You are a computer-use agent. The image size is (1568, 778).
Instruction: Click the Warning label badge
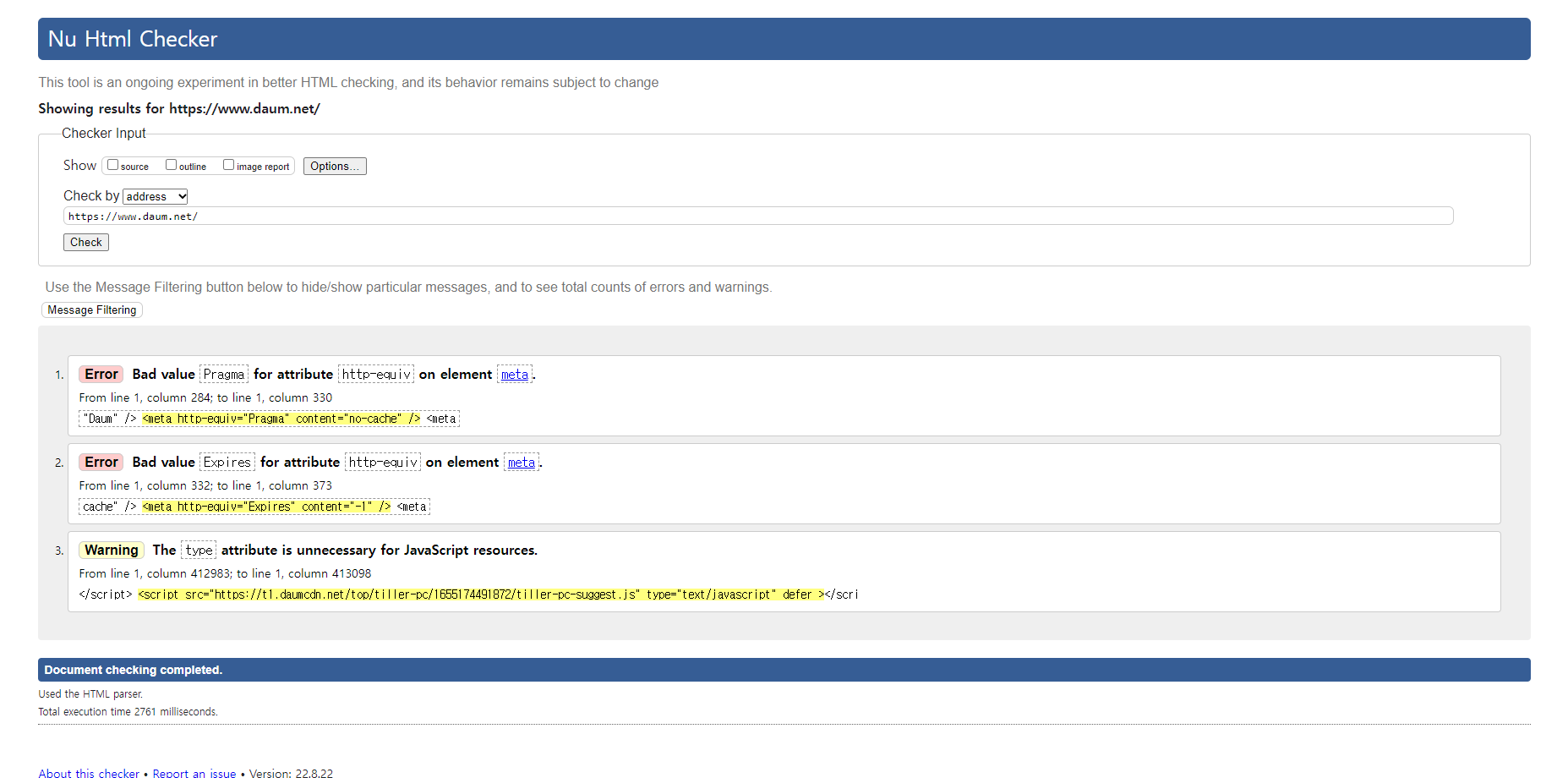point(112,551)
